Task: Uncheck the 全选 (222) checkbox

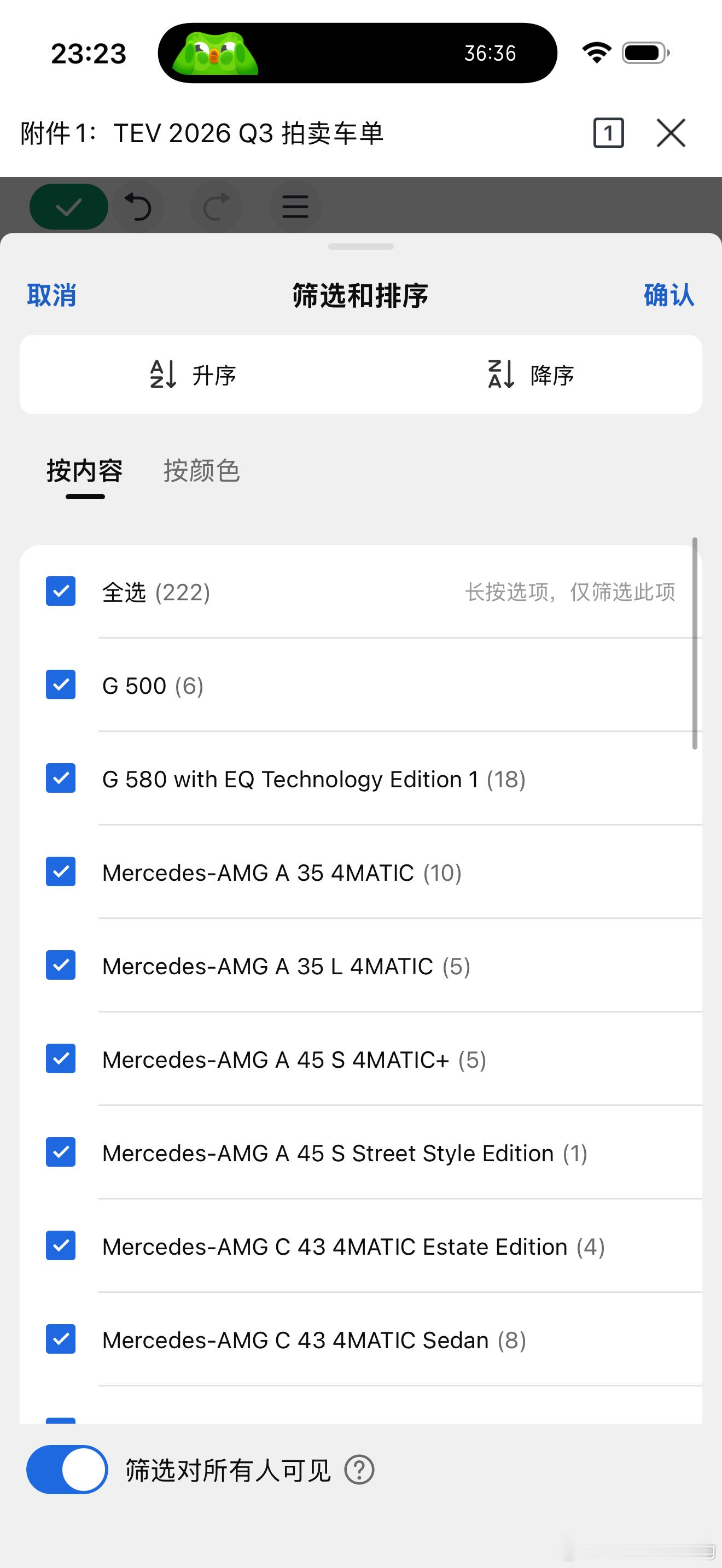Action: [x=61, y=591]
